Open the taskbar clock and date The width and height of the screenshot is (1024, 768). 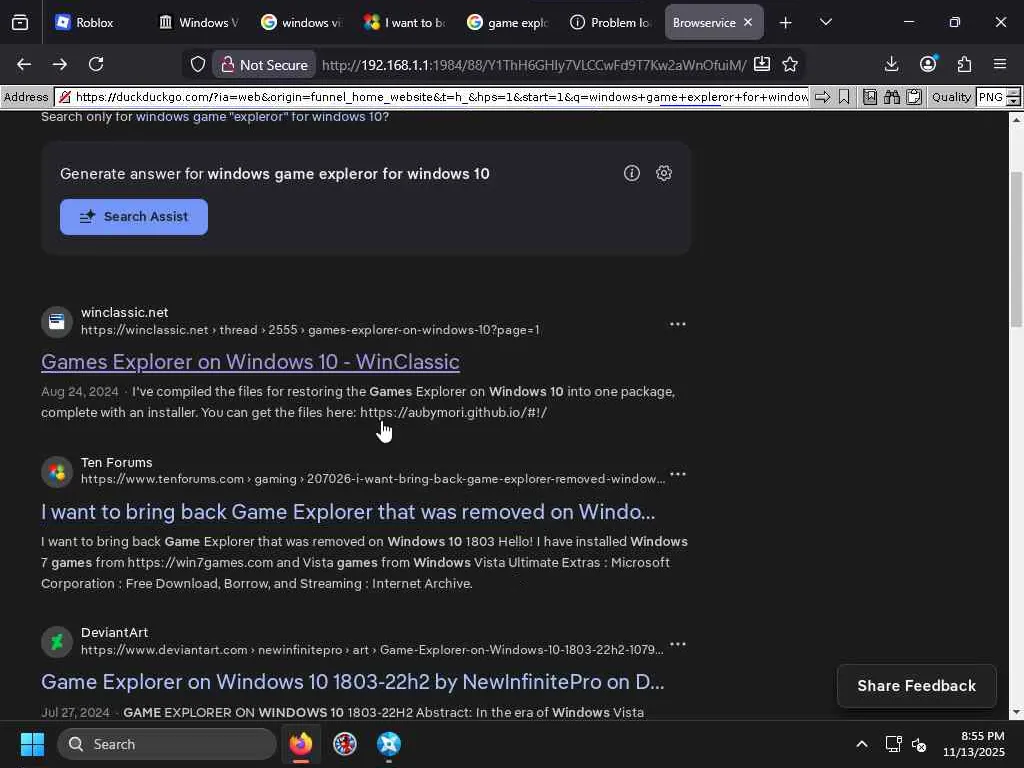(974, 744)
